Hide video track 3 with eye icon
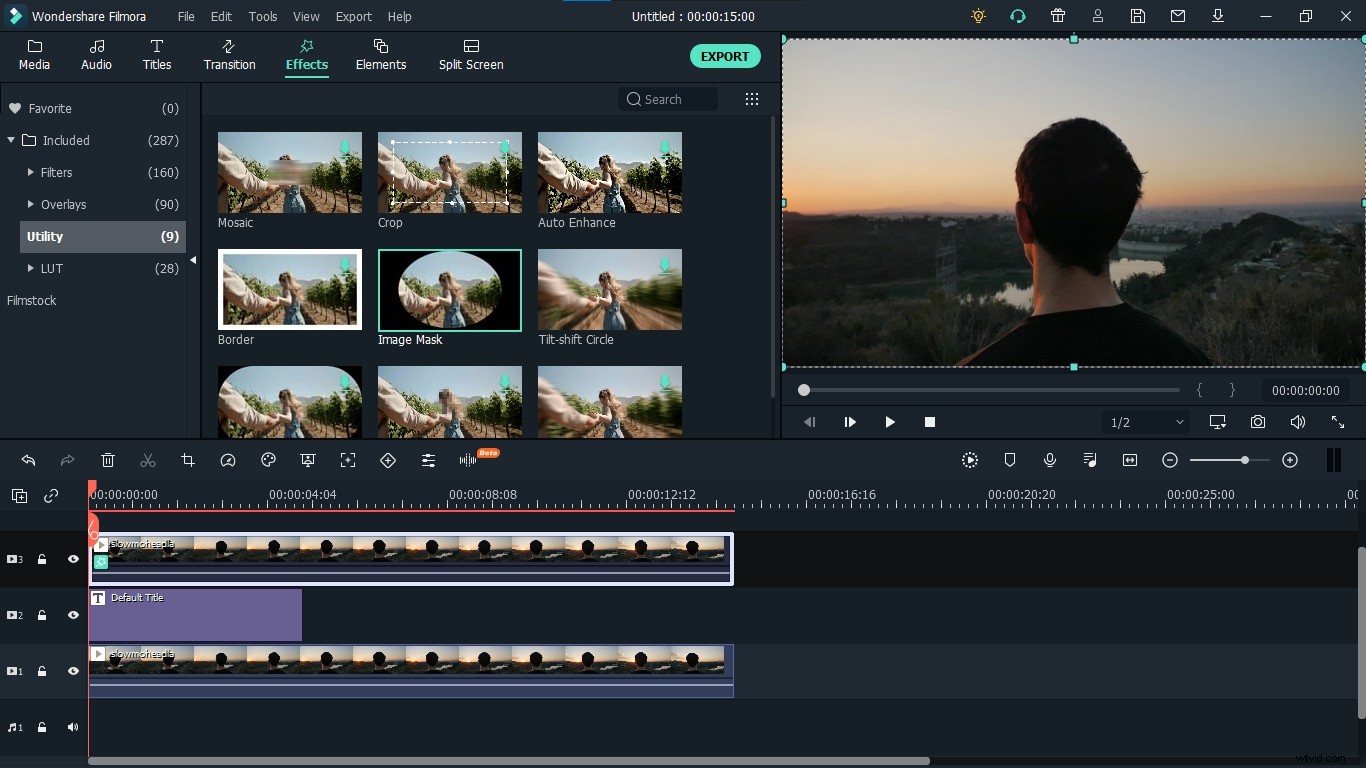The width and height of the screenshot is (1366, 768). coord(73,559)
